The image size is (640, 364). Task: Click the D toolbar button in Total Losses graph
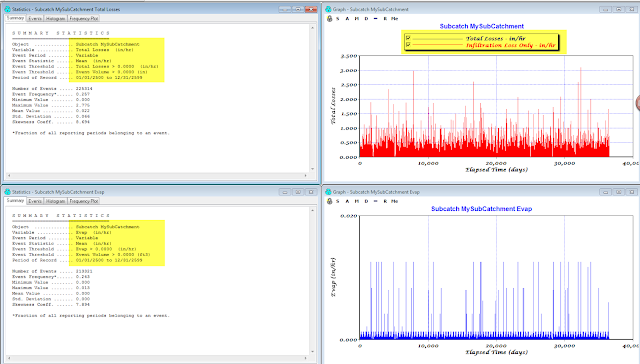[366, 19]
